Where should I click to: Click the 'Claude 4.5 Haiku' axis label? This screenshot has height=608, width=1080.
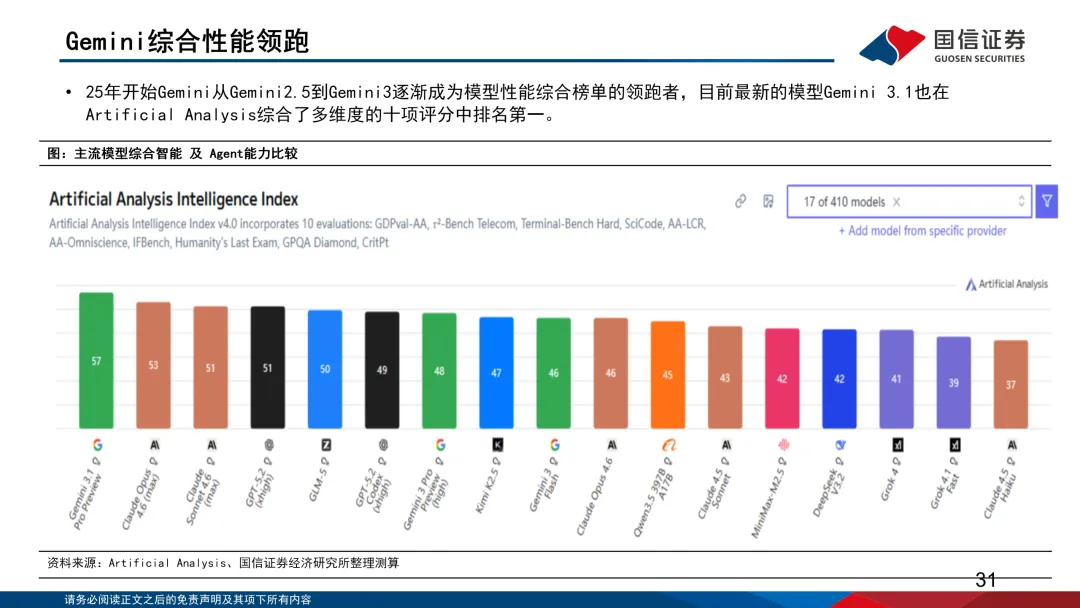tap(999, 494)
